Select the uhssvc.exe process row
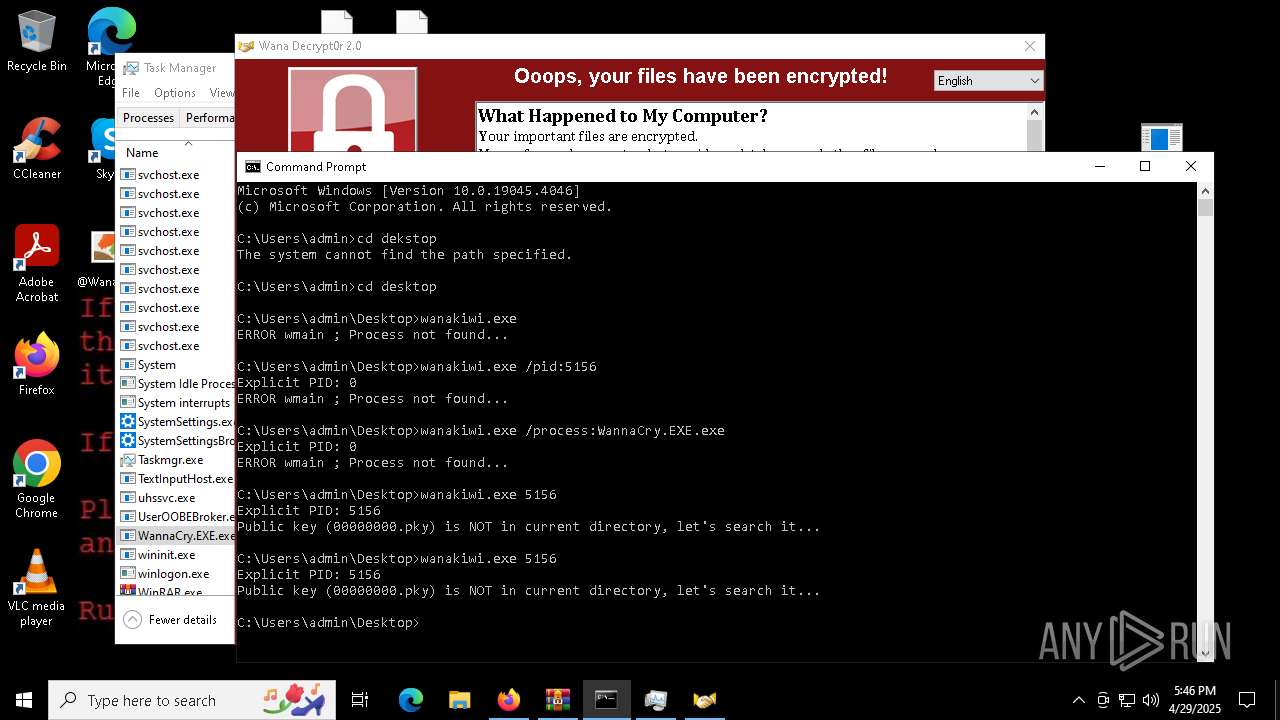1280x720 pixels. click(x=177, y=498)
